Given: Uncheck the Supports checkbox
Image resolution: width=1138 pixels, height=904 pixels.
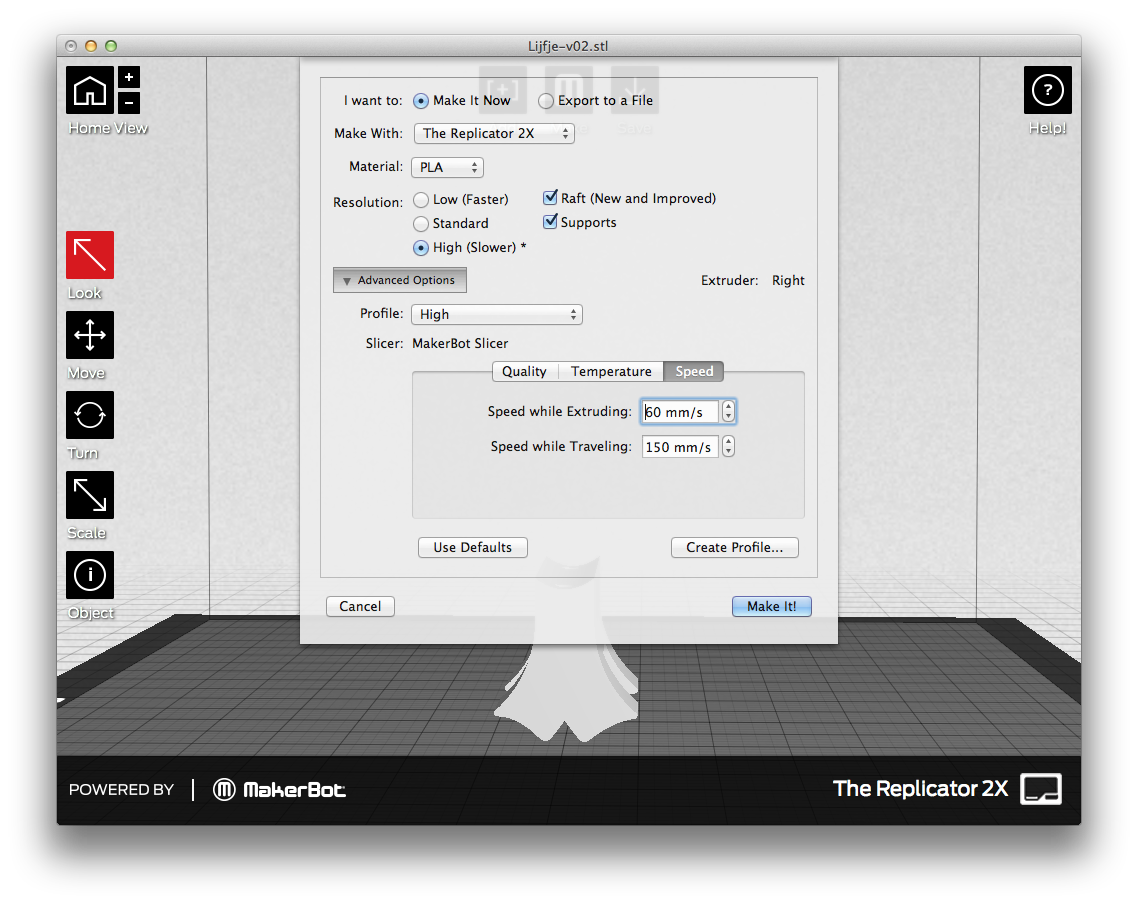Looking at the screenshot, I should point(550,222).
